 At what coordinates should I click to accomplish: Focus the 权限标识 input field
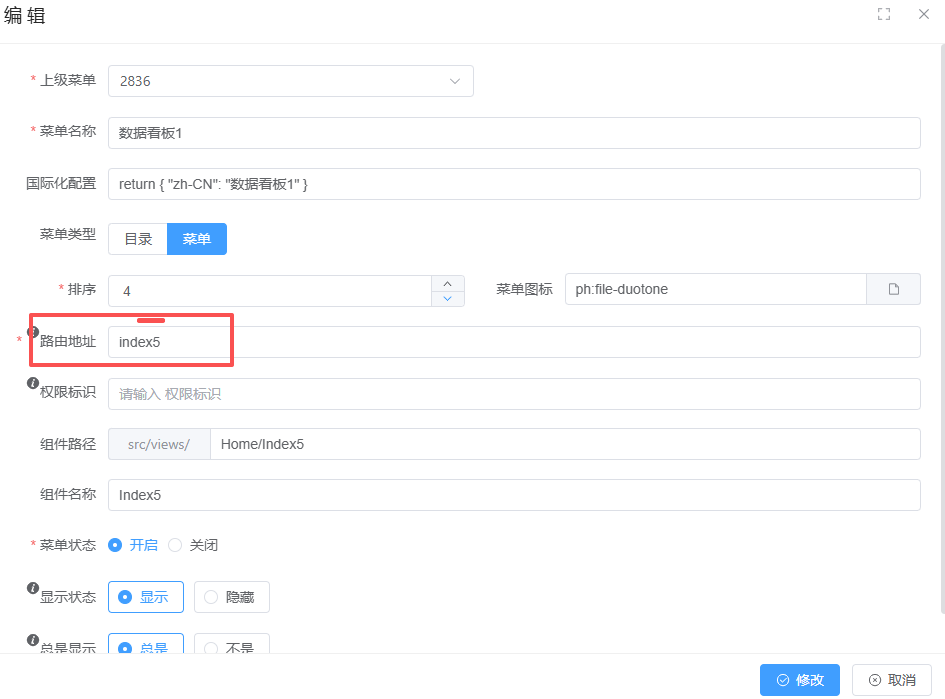(513, 394)
